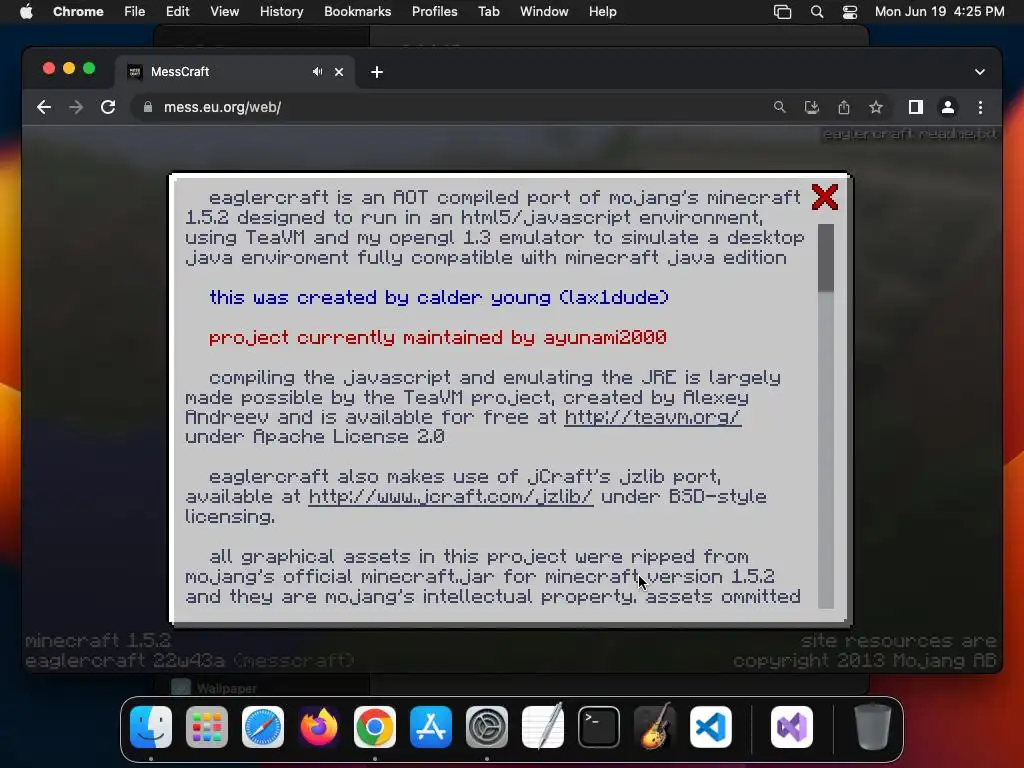
Task: Click the install app icon in address bar
Action: point(812,107)
